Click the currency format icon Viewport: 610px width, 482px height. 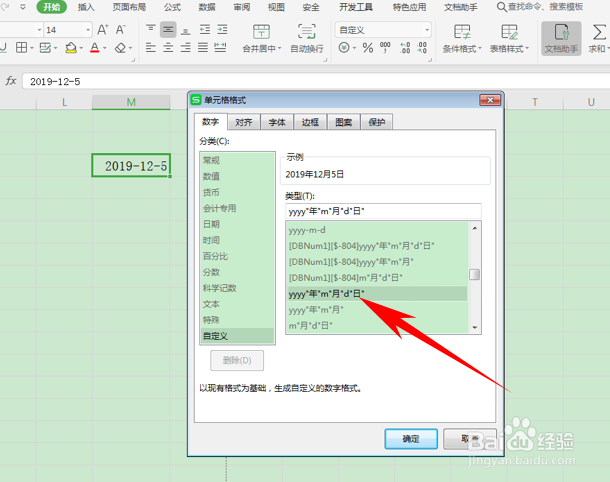click(x=344, y=48)
